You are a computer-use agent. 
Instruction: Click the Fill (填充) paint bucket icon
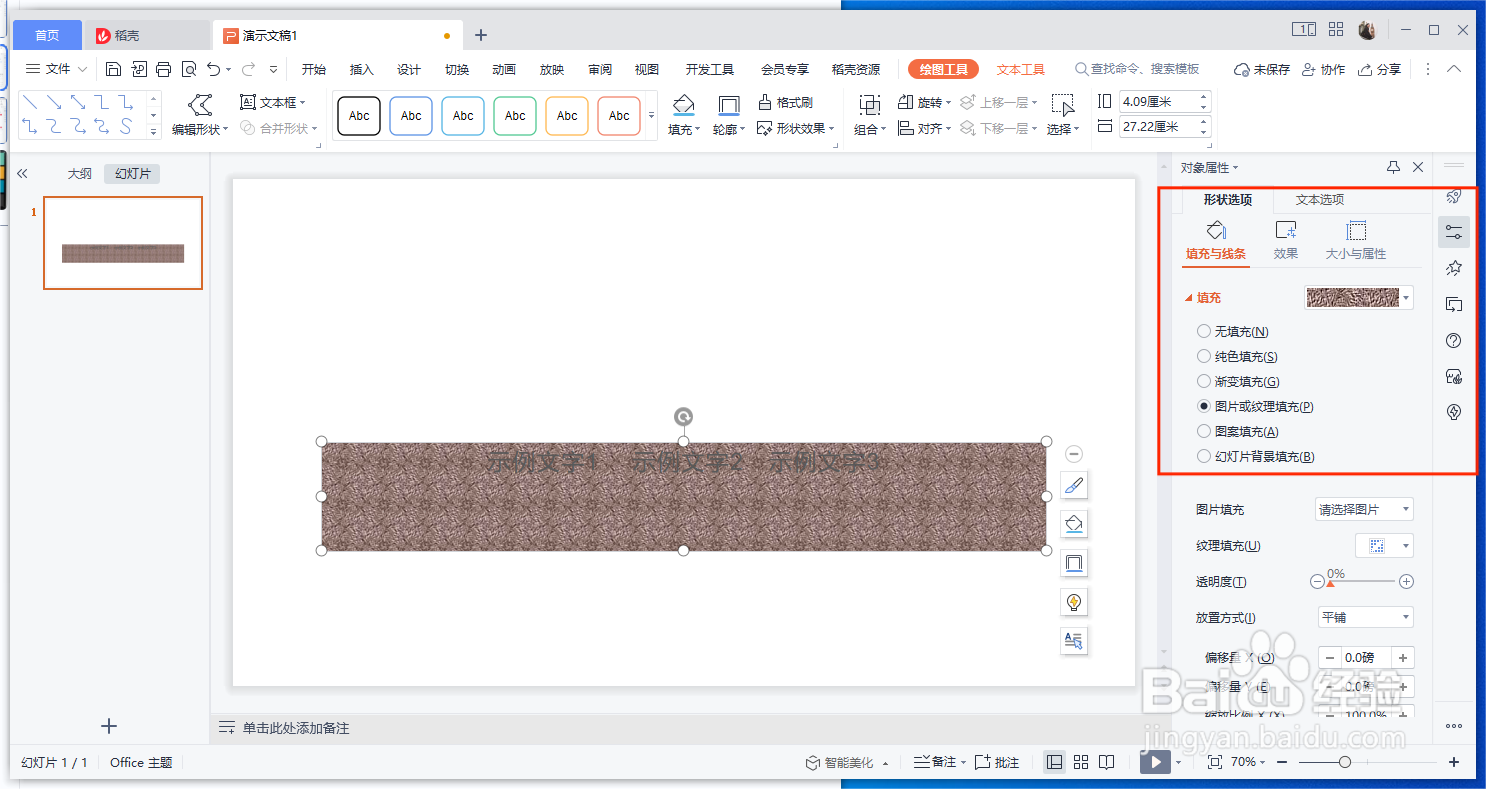point(682,105)
